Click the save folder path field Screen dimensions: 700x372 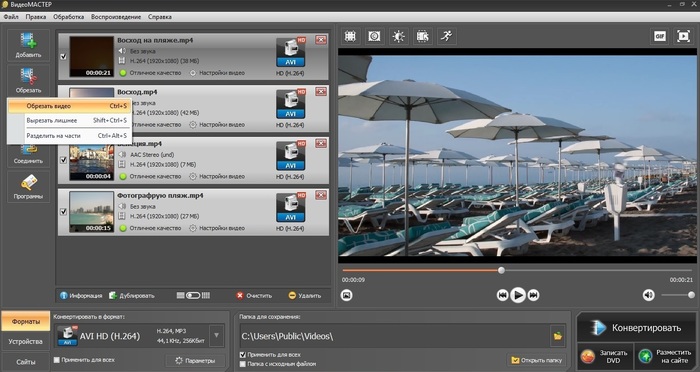[x=395, y=336]
